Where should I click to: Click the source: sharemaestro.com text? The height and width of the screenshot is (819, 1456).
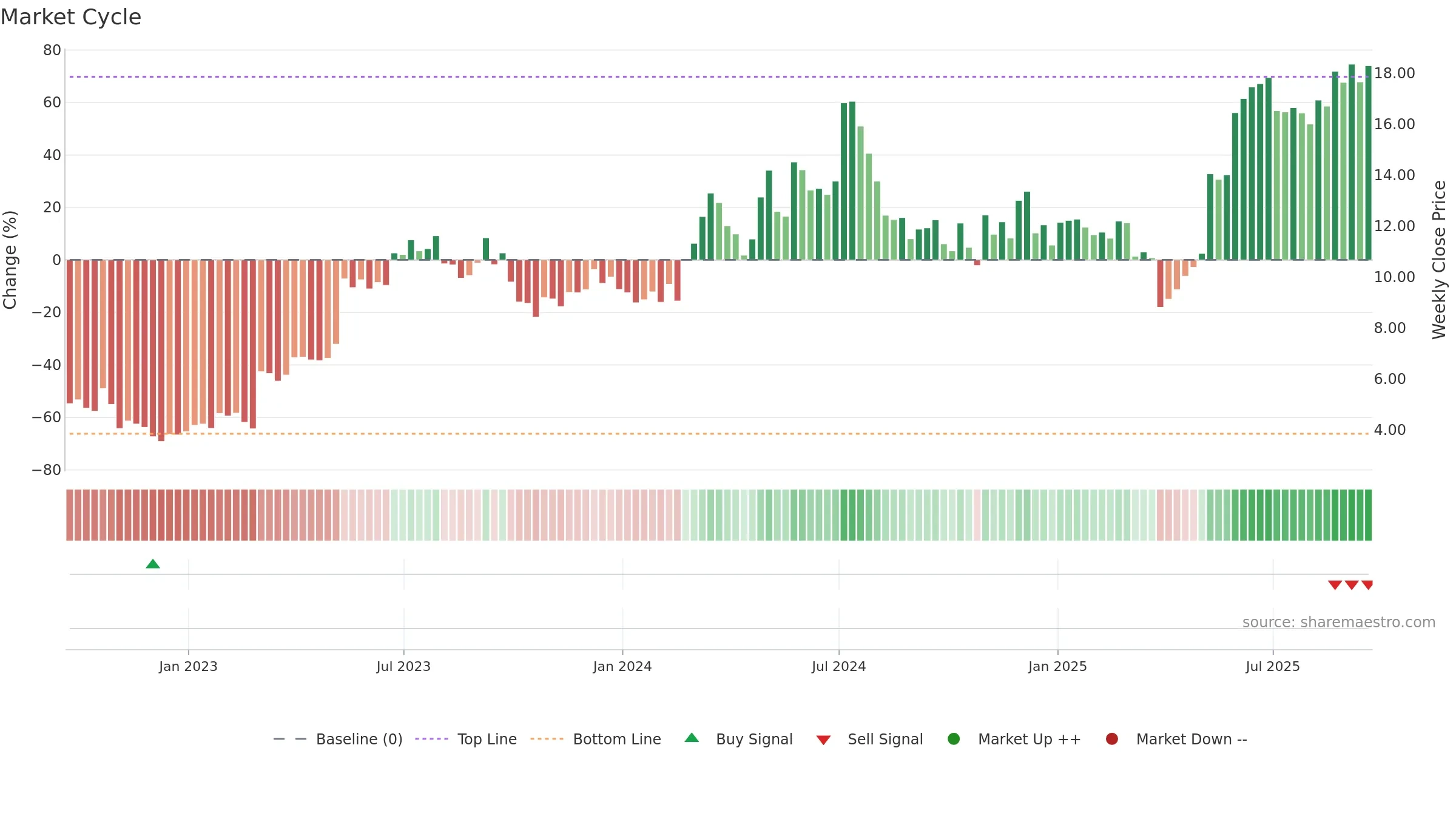pos(1339,622)
